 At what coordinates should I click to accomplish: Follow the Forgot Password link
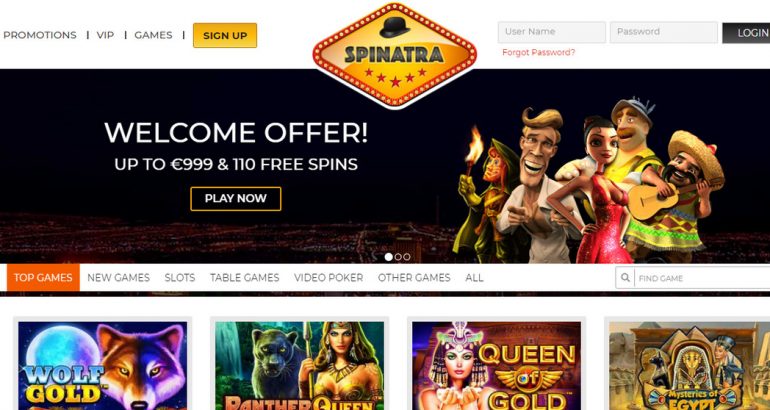(538, 53)
